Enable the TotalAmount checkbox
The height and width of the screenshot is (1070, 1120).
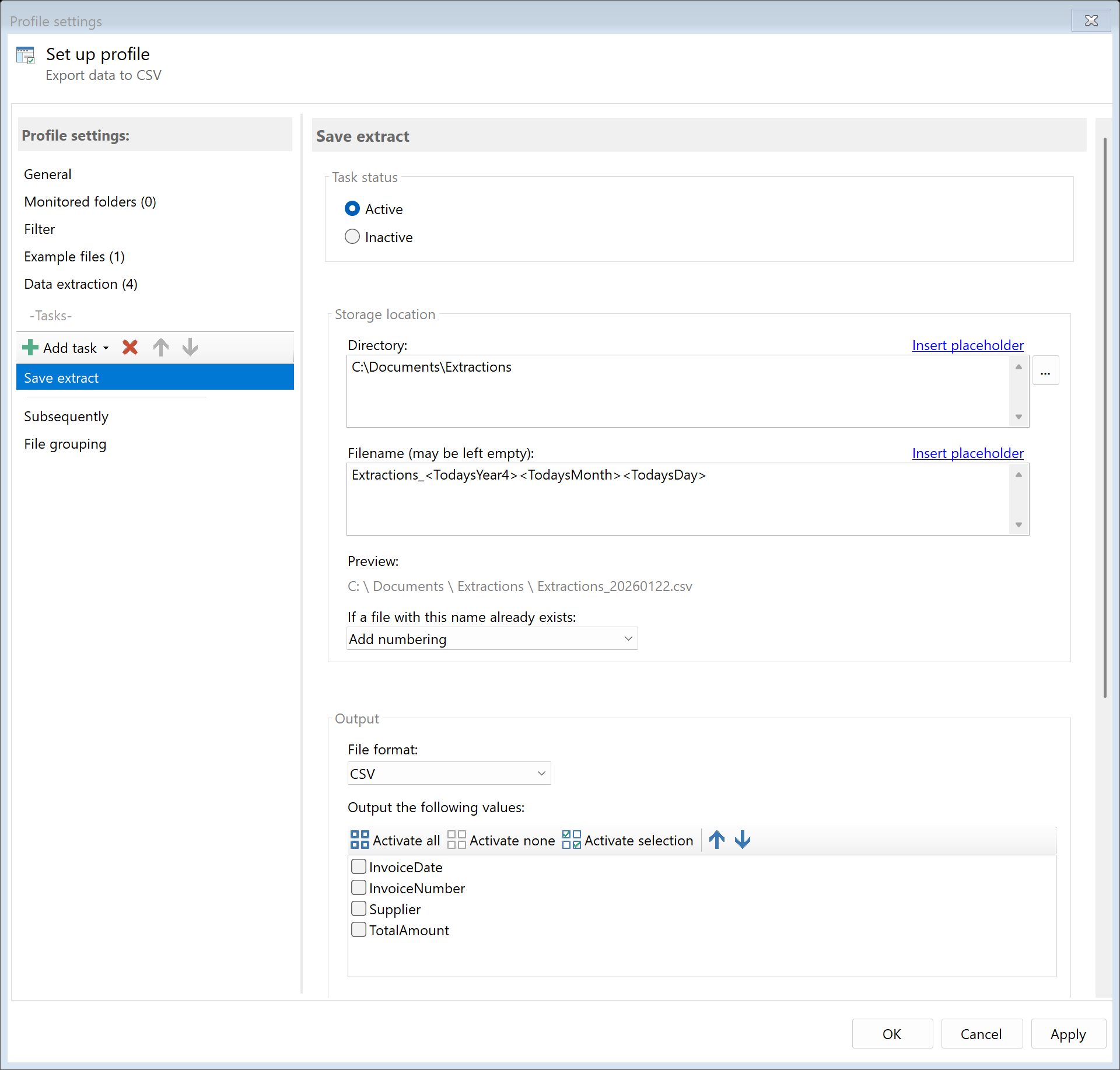tap(359, 929)
